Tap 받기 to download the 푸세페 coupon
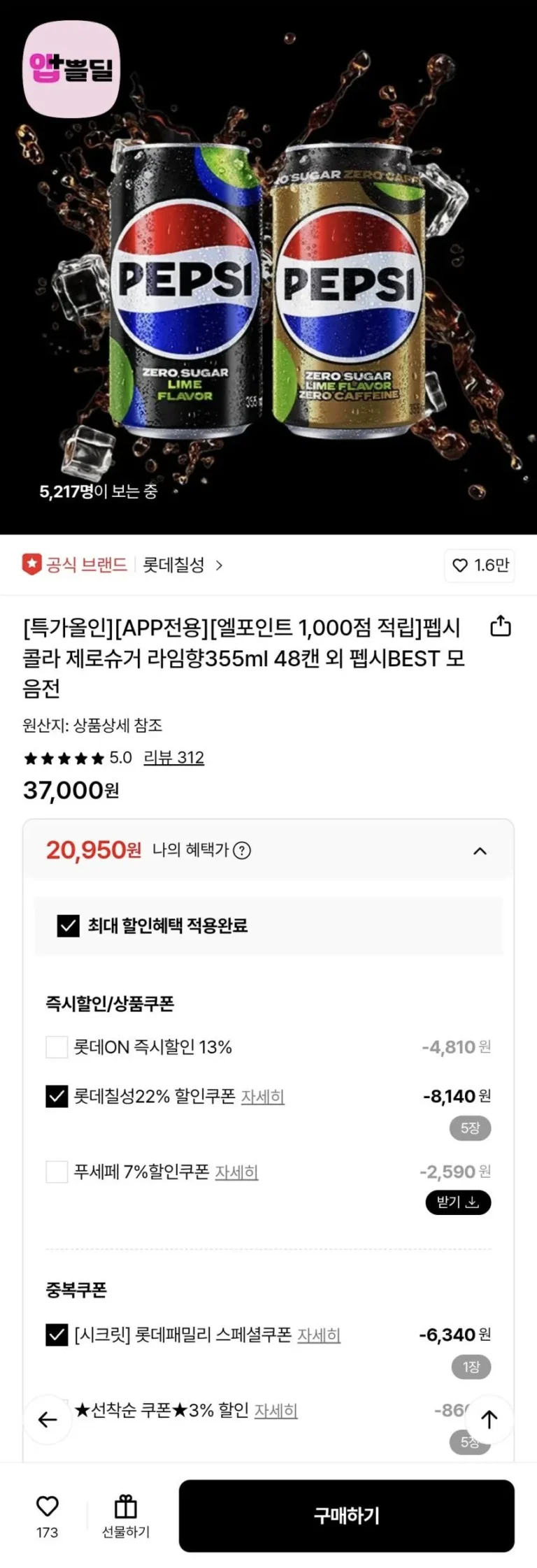The image size is (537, 1568). (458, 1202)
